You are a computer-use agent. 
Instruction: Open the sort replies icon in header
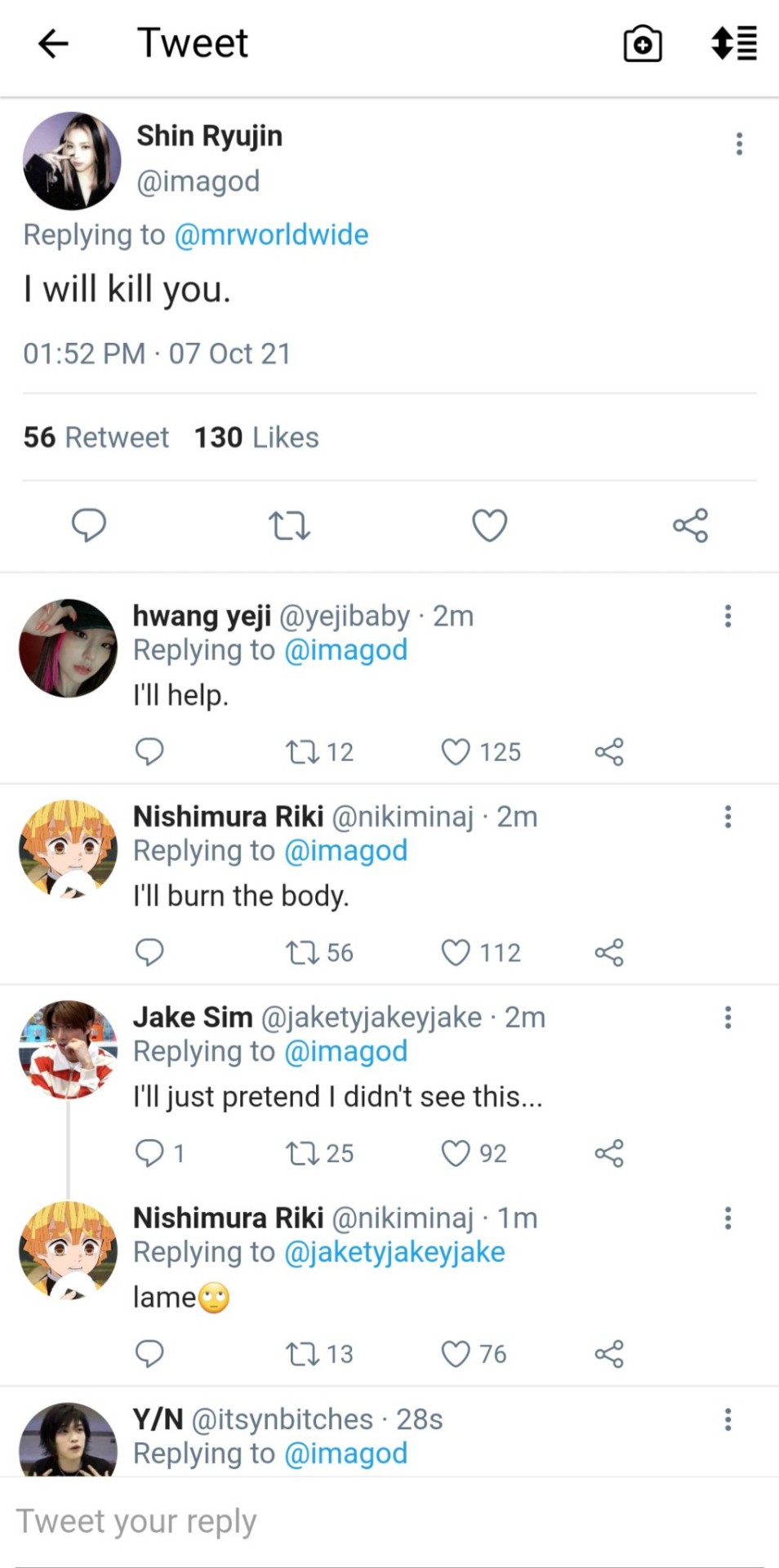click(733, 44)
